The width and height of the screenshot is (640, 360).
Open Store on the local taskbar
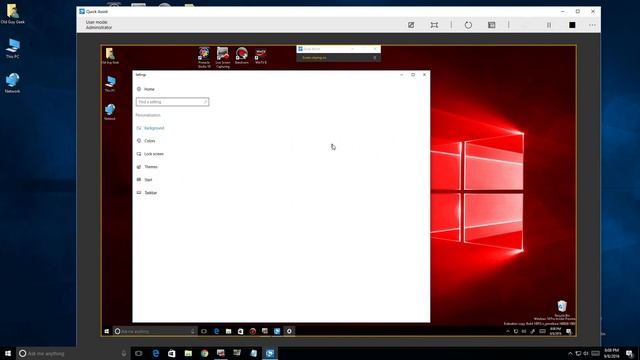[x=172, y=353]
